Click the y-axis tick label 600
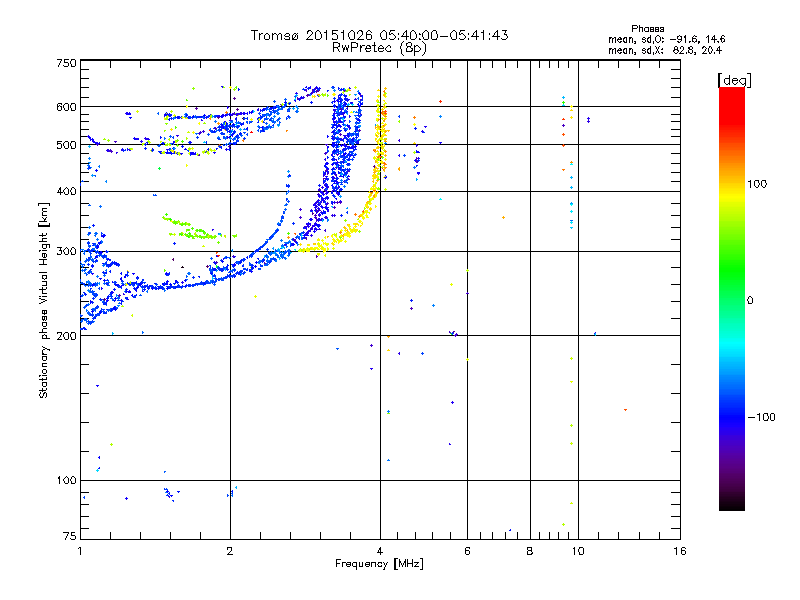Screen dimensions: 800x600 point(66,107)
